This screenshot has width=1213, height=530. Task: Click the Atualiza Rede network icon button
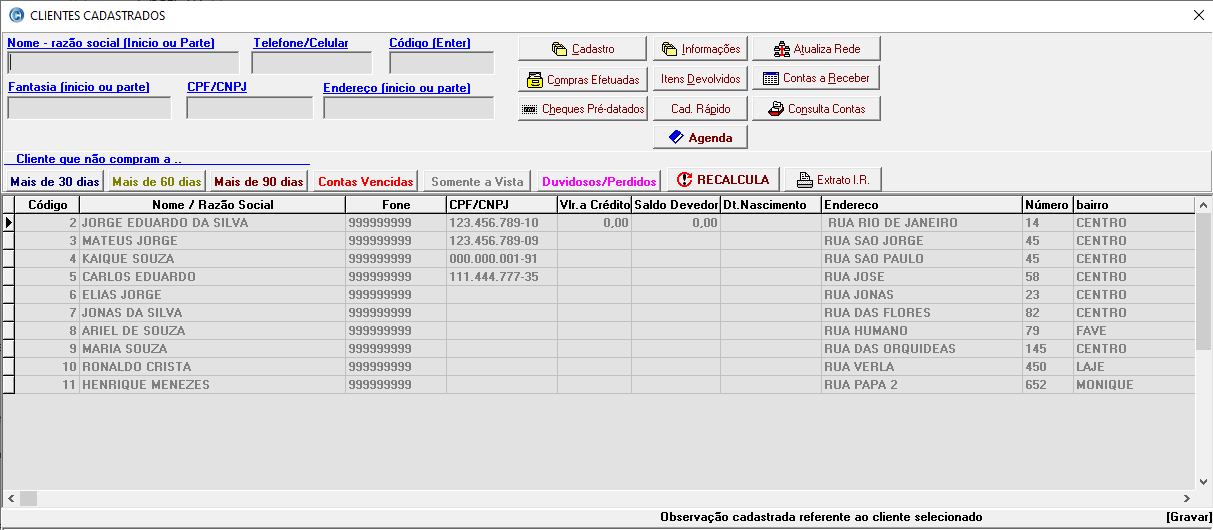point(816,49)
